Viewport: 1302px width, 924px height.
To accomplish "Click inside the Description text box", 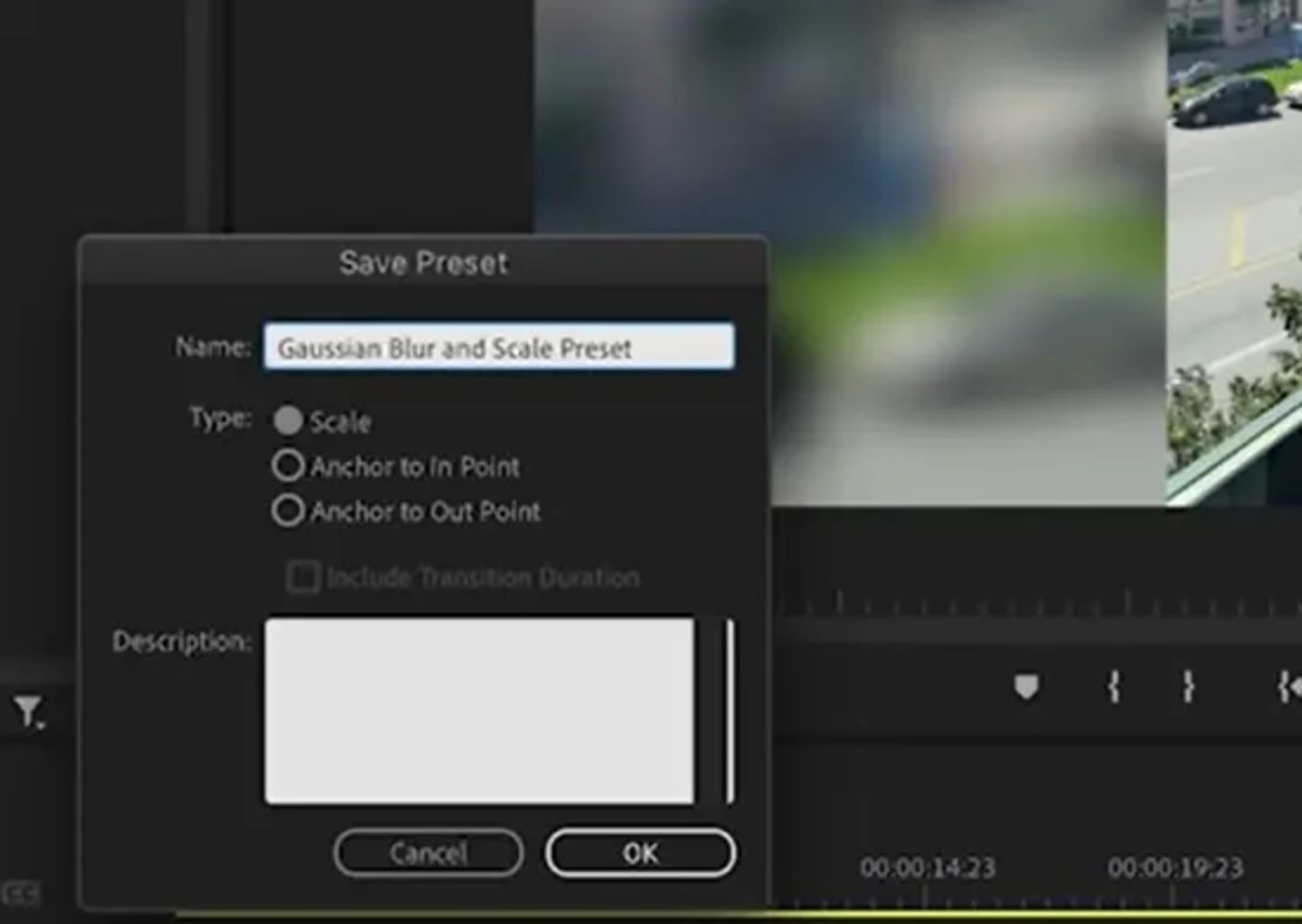I will pyautogui.click(x=479, y=710).
